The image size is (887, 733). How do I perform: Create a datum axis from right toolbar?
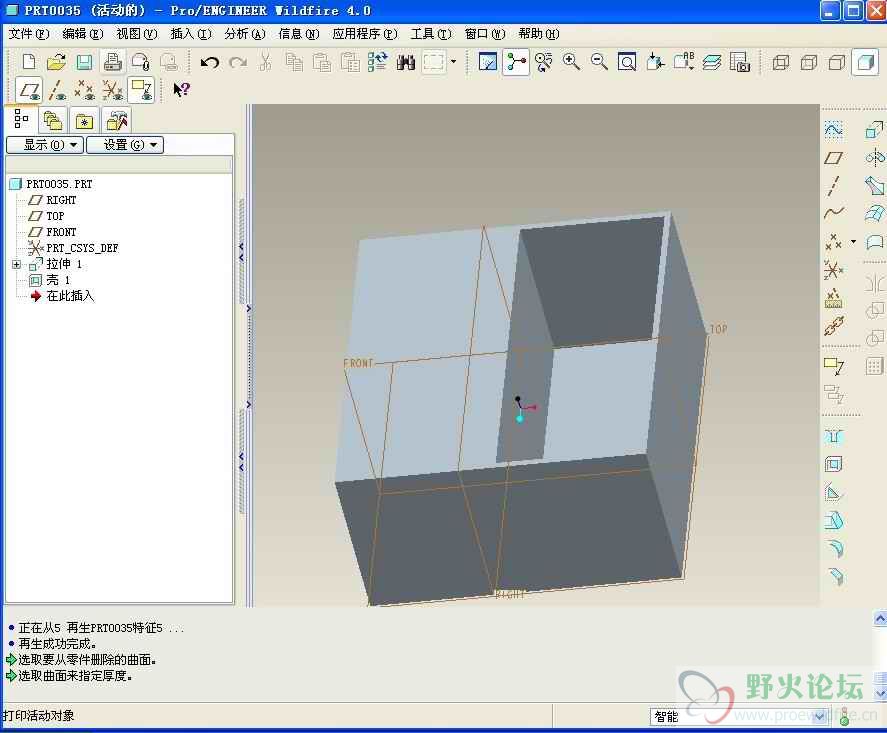(833, 186)
